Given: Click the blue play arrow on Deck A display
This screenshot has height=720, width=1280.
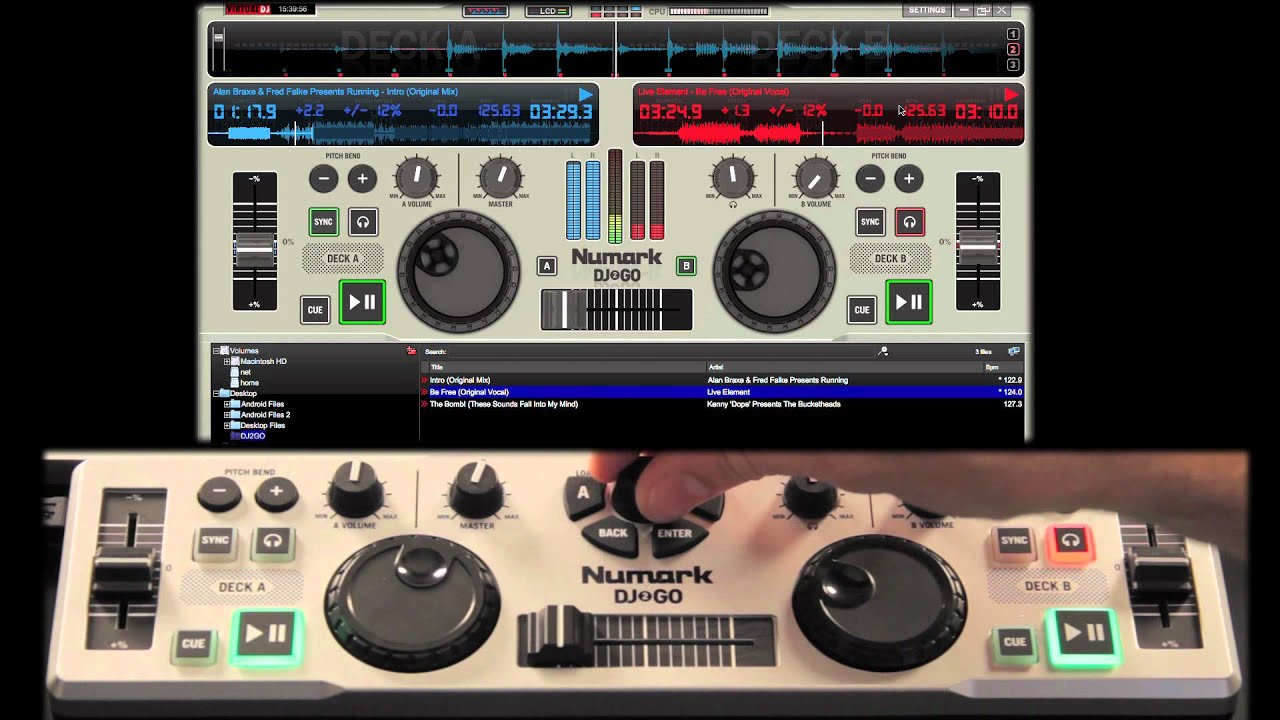Looking at the screenshot, I should pyautogui.click(x=586, y=94).
